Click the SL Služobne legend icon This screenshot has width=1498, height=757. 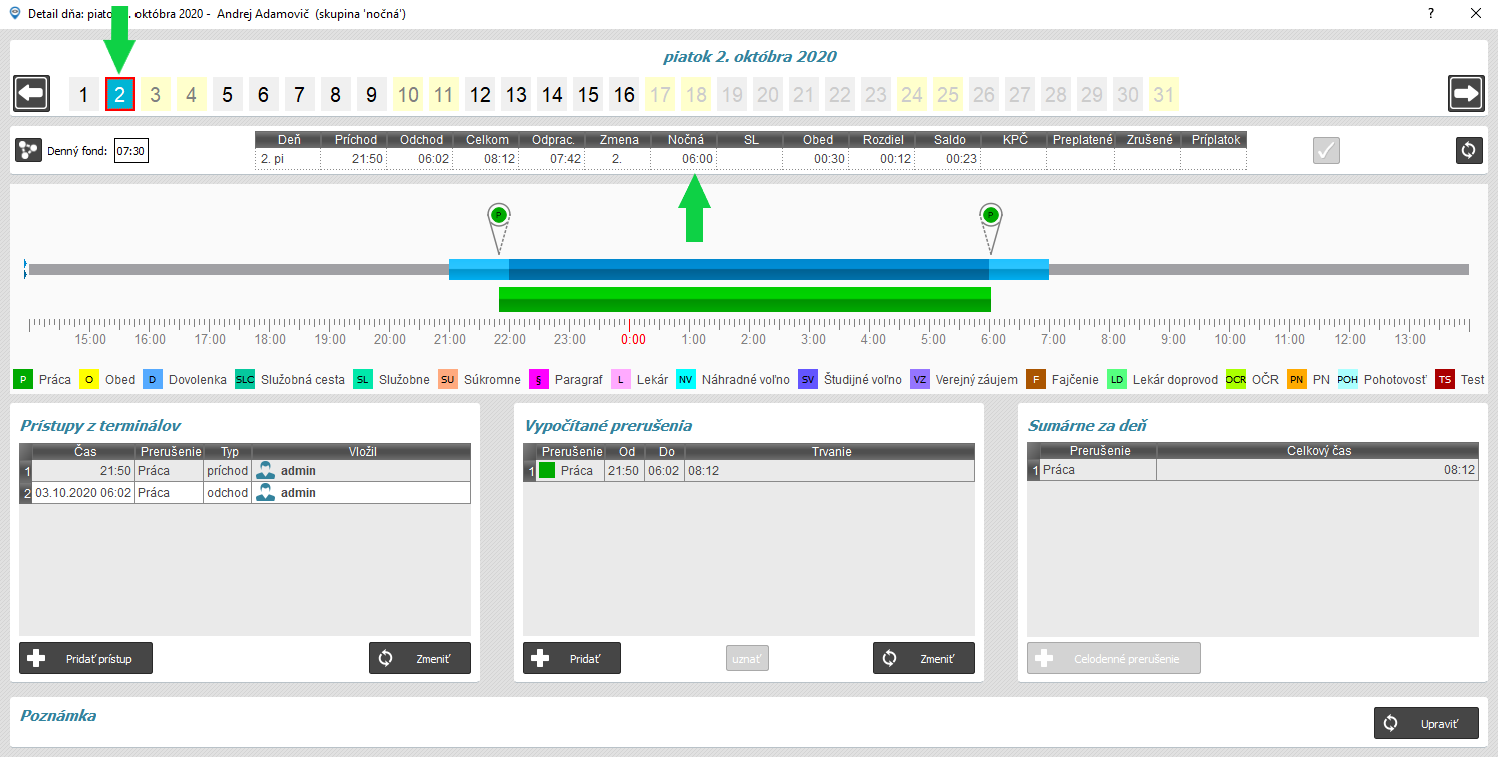coord(363,380)
